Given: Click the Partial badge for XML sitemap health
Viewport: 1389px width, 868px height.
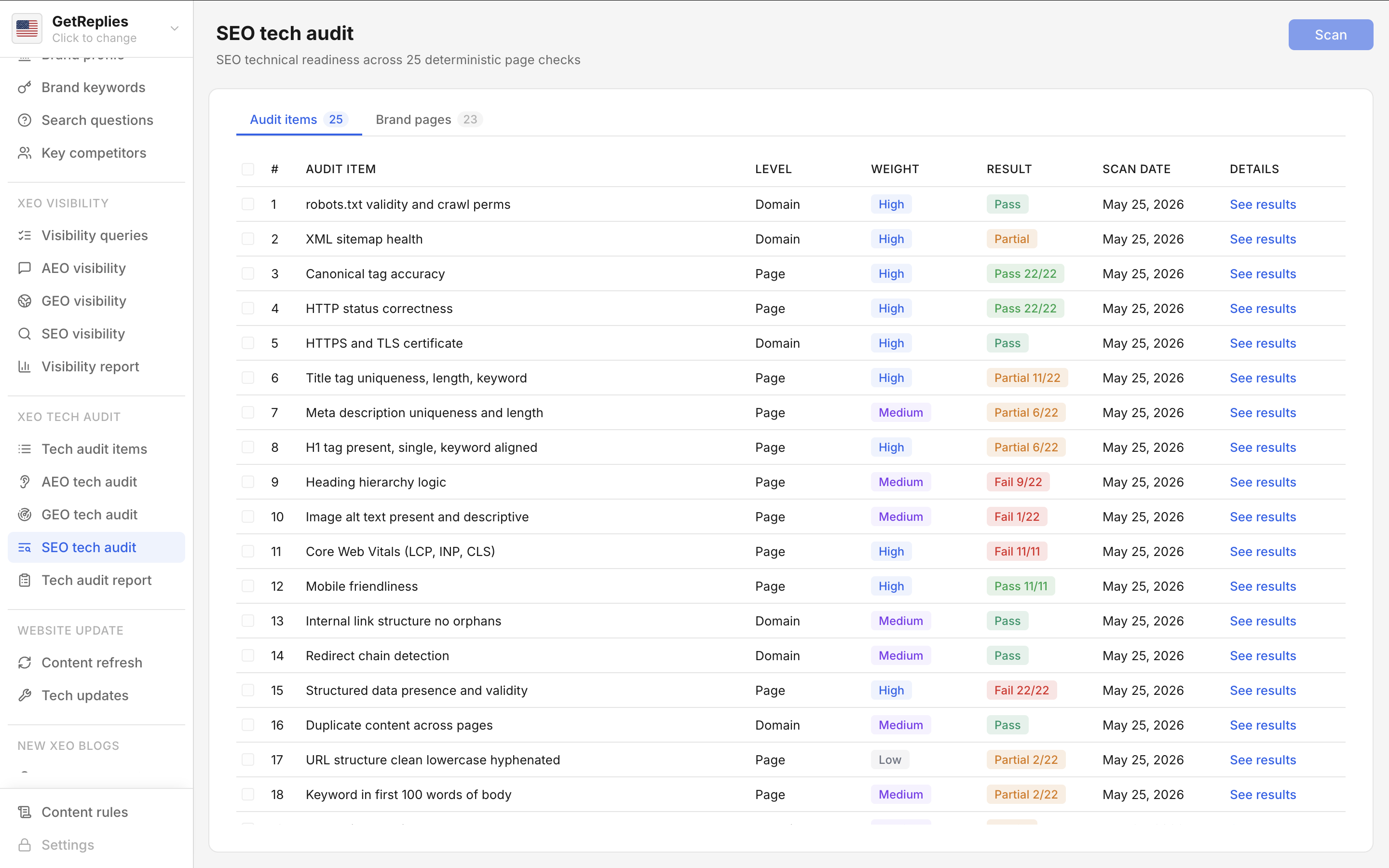Looking at the screenshot, I should pyautogui.click(x=1011, y=239).
